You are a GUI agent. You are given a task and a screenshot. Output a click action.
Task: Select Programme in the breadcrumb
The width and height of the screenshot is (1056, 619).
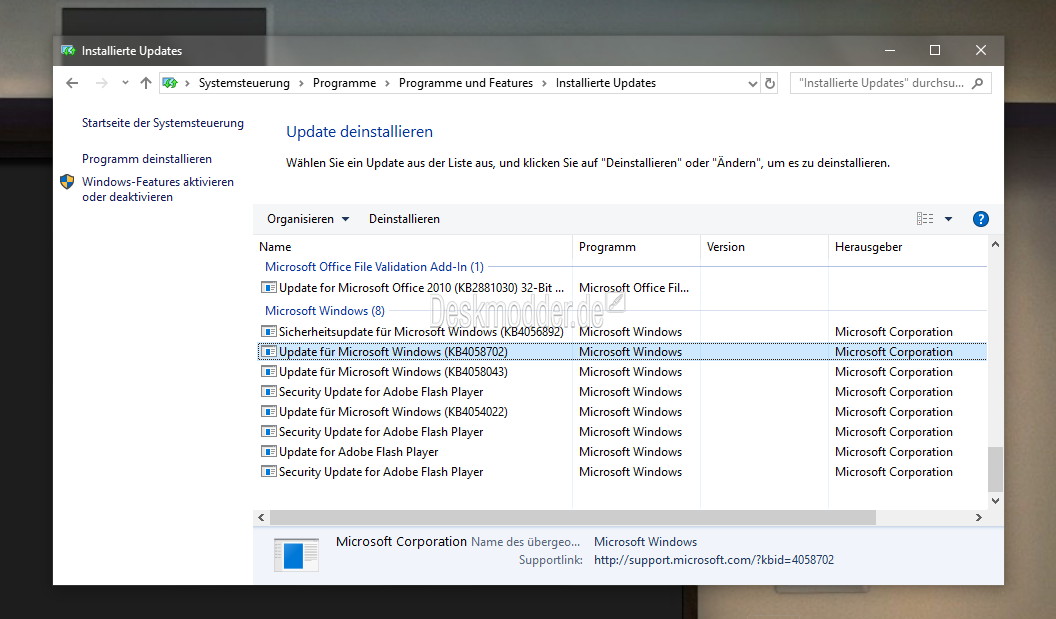pyautogui.click(x=344, y=83)
